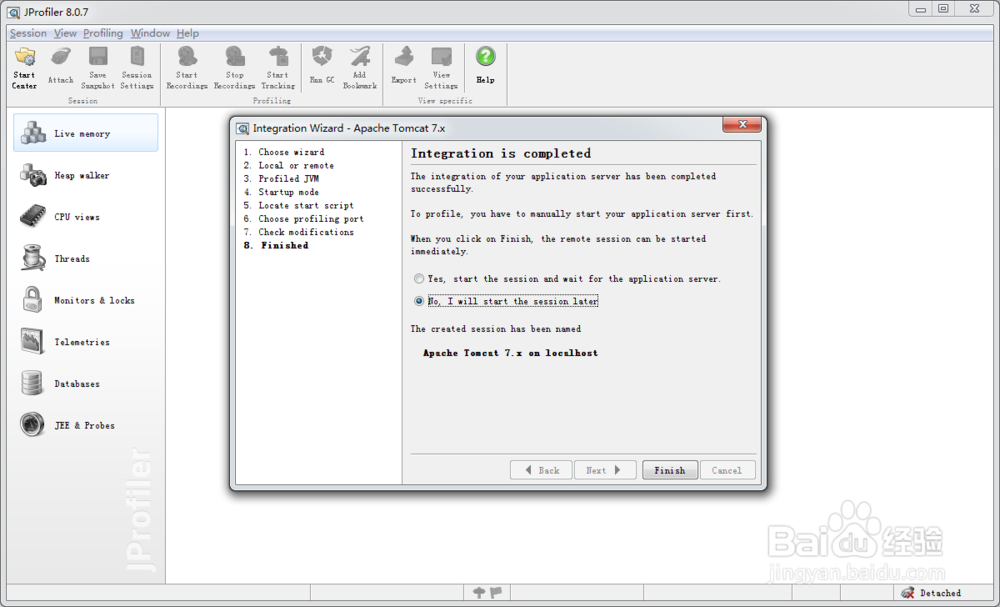Open the Help menu

coord(188,33)
